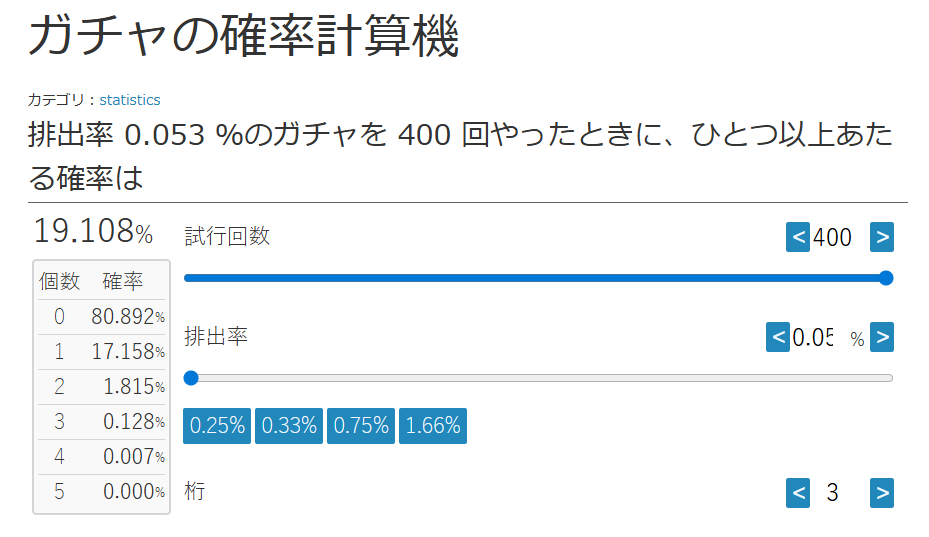Click the trial count slider handle
The height and width of the screenshot is (537, 929).
click(x=885, y=278)
